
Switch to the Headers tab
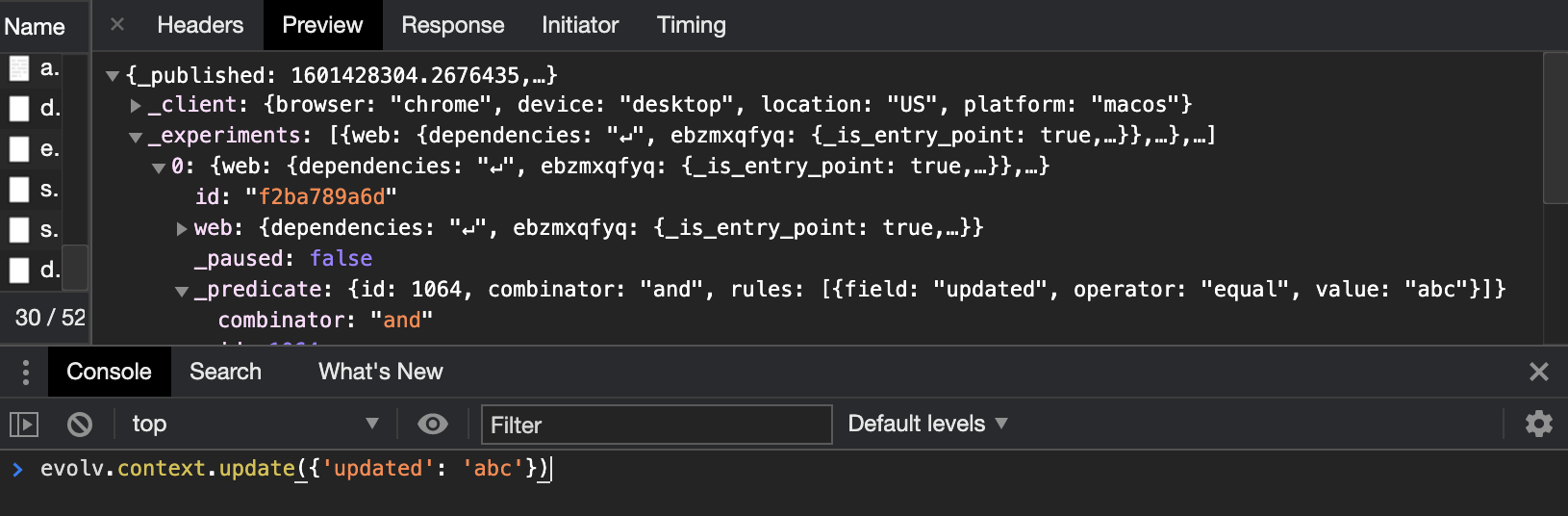tap(200, 25)
